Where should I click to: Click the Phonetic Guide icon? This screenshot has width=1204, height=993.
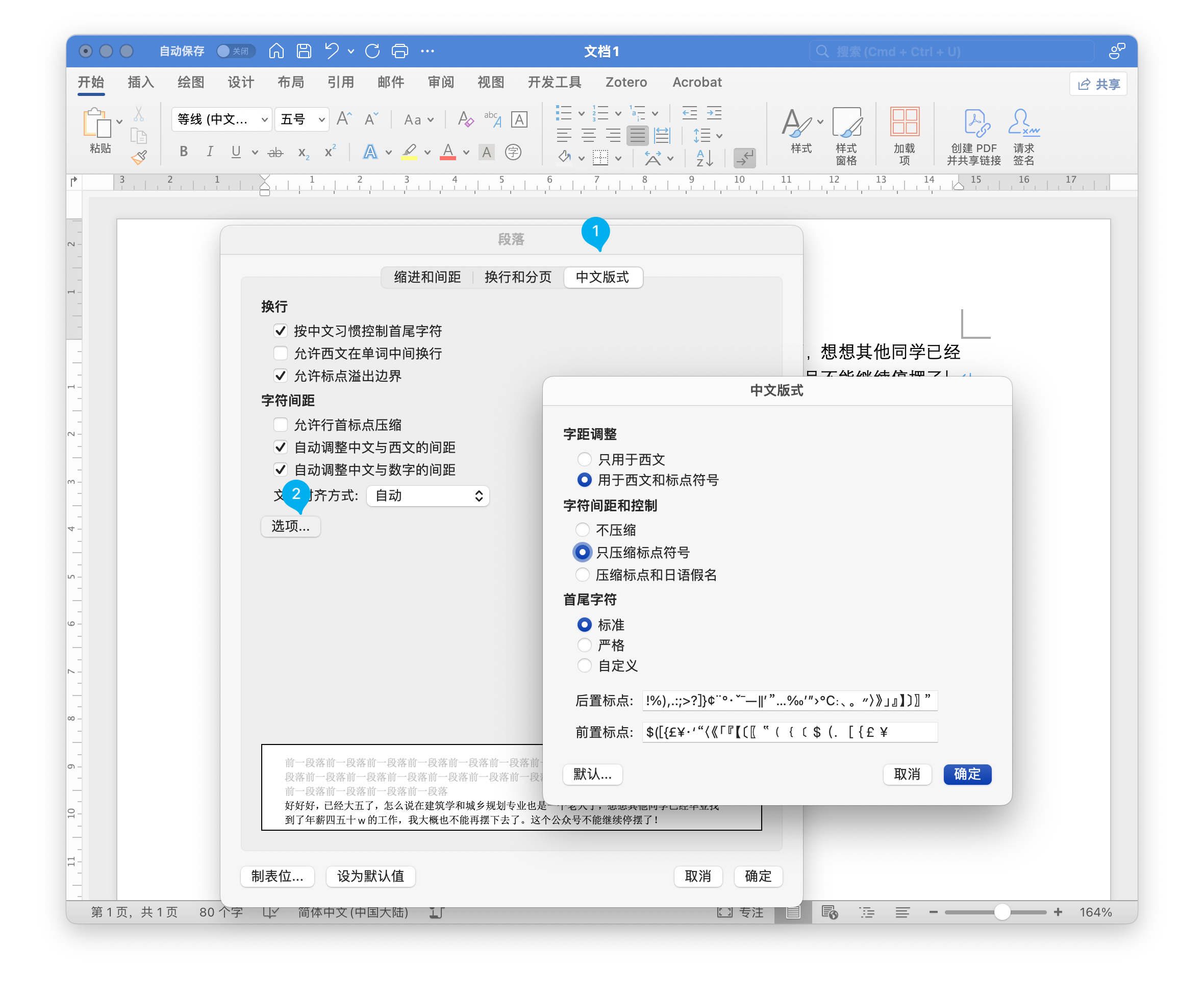(x=492, y=119)
